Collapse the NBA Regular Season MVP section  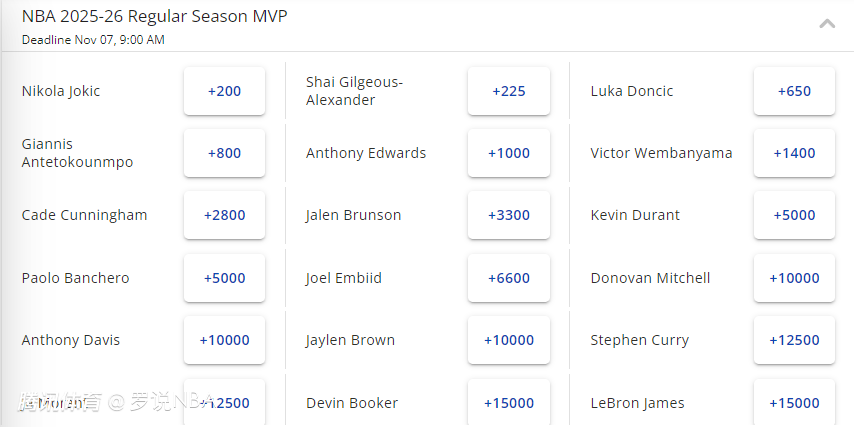coord(827,23)
